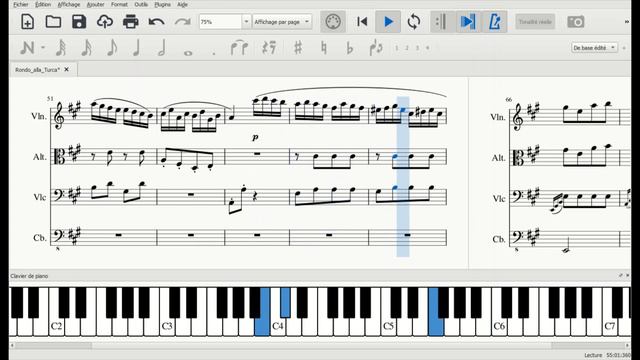Create a new score with the new-file icon
The image size is (640, 360).
pyautogui.click(x=27, y=22)
